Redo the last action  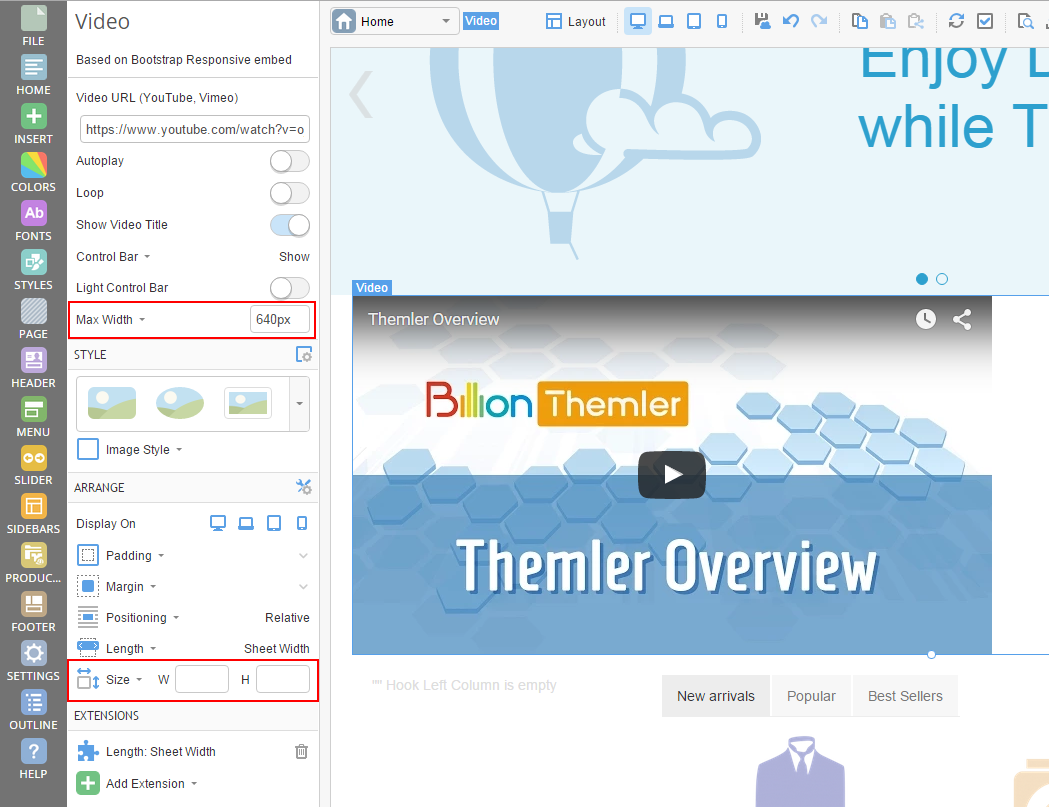[x=819, y=21]
